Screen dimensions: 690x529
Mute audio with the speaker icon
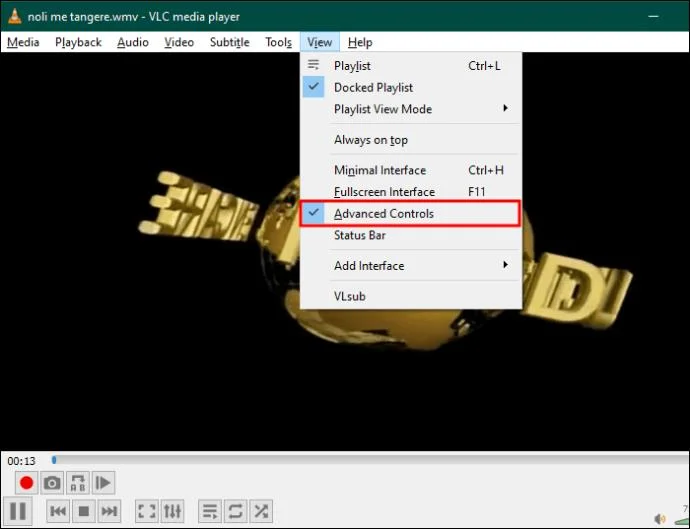(x=659, y=519)
